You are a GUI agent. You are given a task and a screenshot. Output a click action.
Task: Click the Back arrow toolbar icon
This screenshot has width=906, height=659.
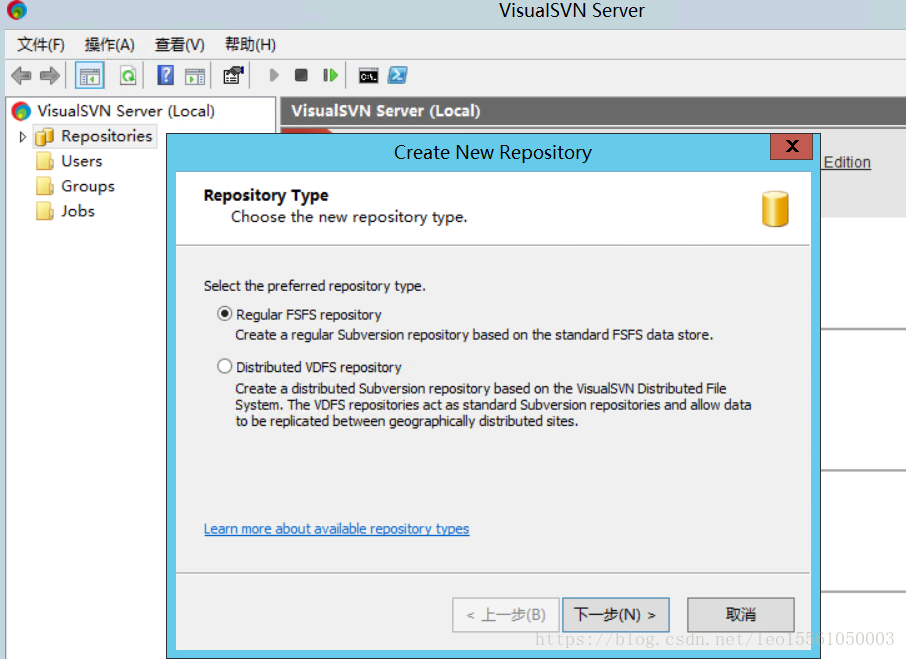pos(21,76)
